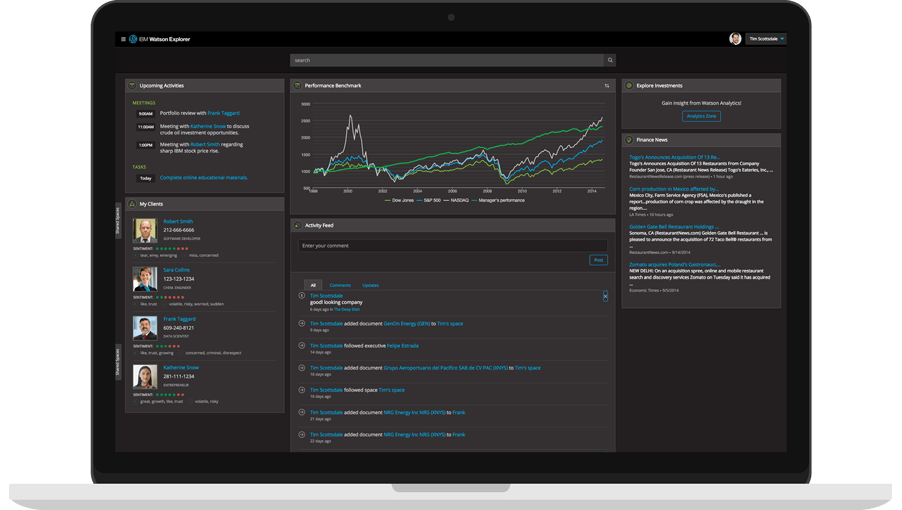The height and width of the screenshot is (510, 902).
Task: Open Robert Smith link in 1:00PM meeting
Action: click(205, 144)
